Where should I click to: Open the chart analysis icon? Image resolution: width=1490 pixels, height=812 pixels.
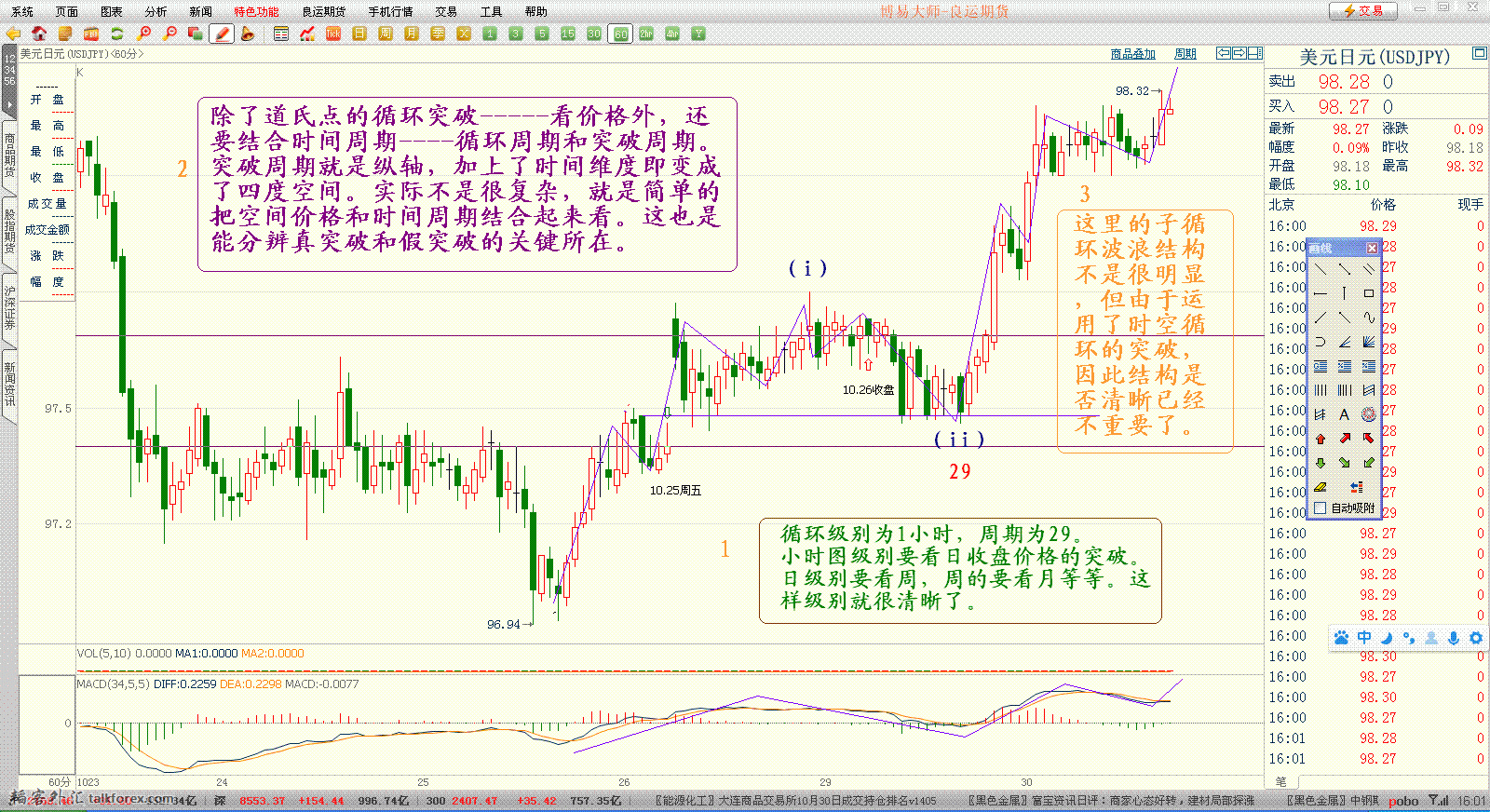307,34
